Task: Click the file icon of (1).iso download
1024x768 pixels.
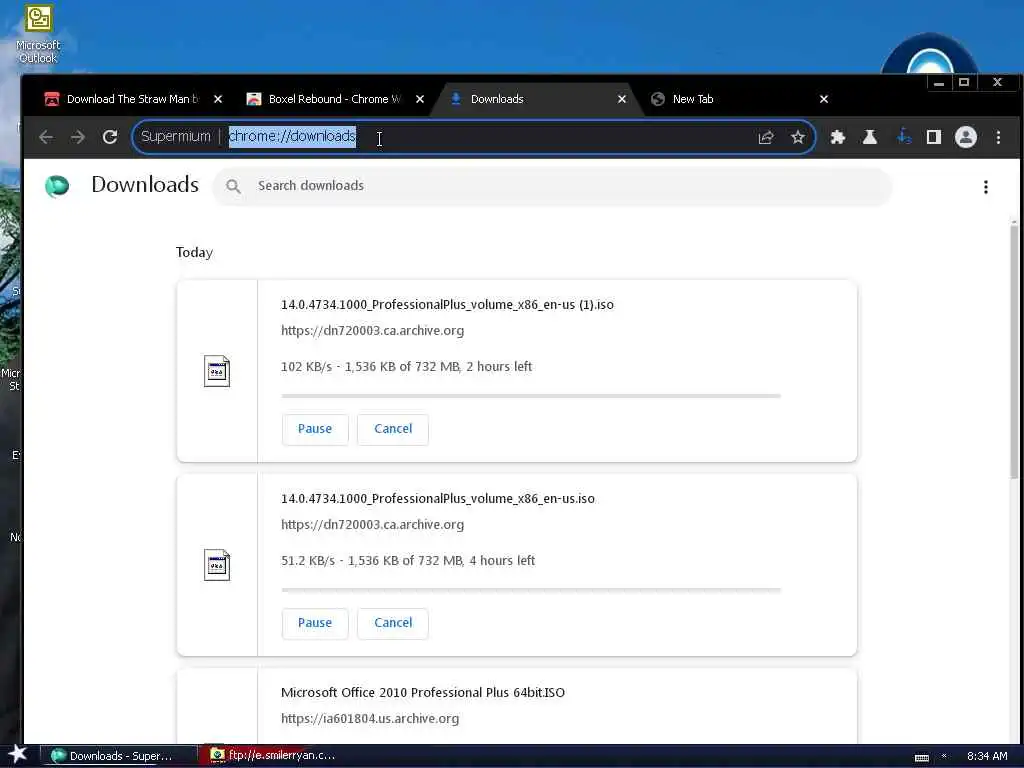Action: click(217, 371)
